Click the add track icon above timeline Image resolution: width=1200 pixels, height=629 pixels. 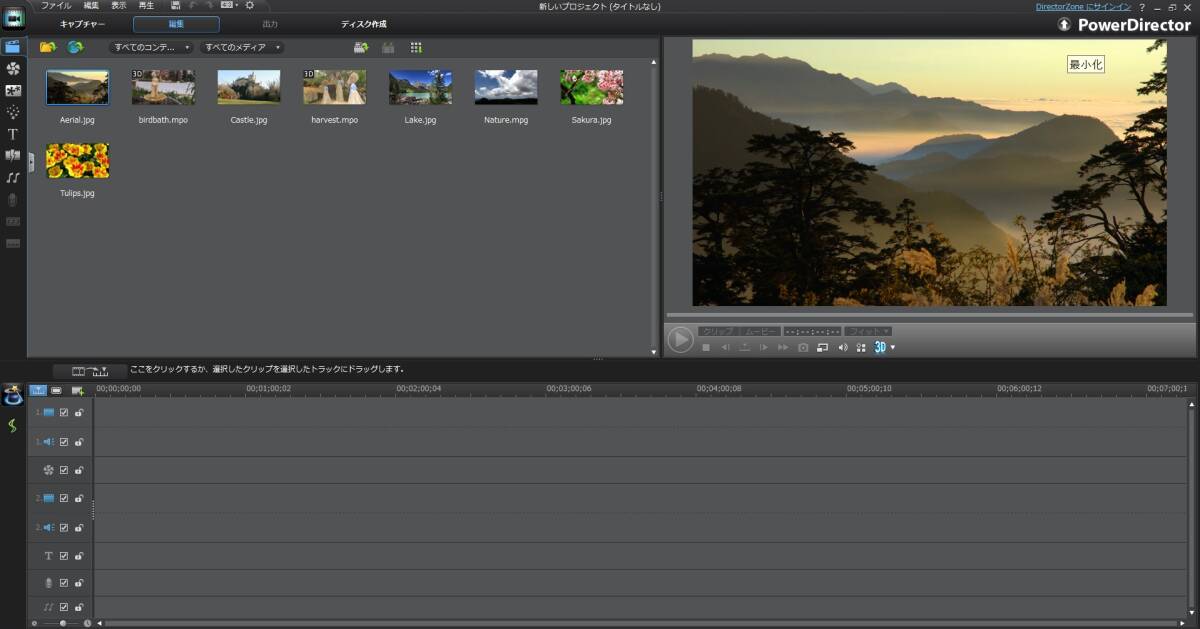pyautogui.click(x=77, y=390)
